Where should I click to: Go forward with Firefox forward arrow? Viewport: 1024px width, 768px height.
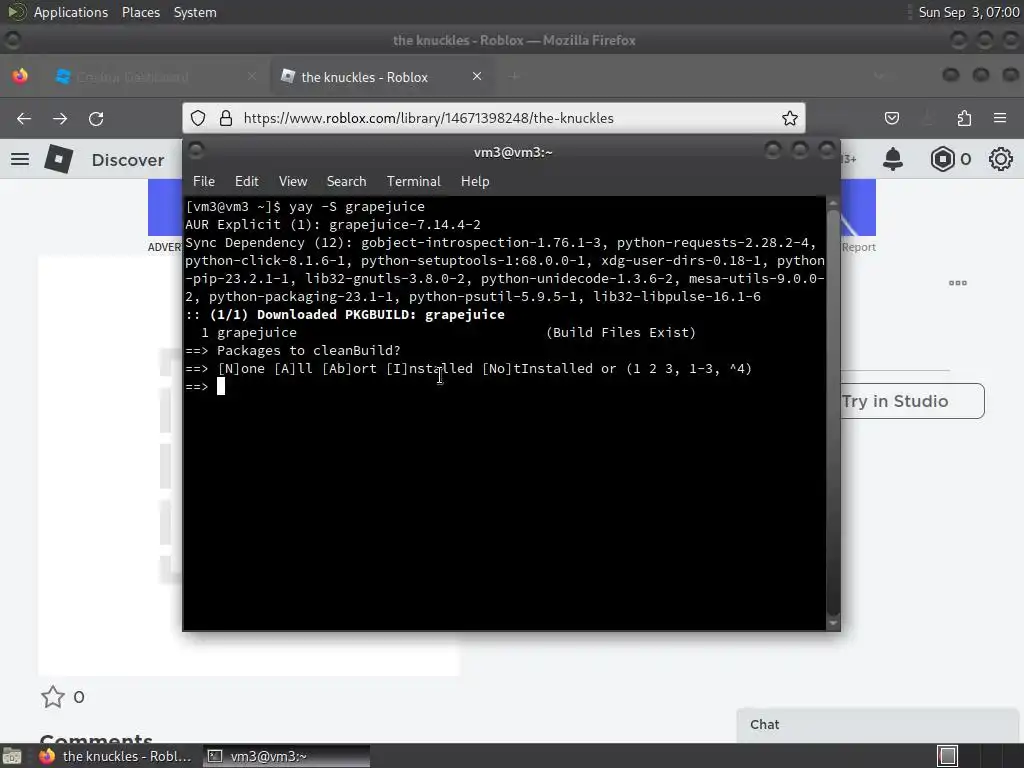[60, 118]
